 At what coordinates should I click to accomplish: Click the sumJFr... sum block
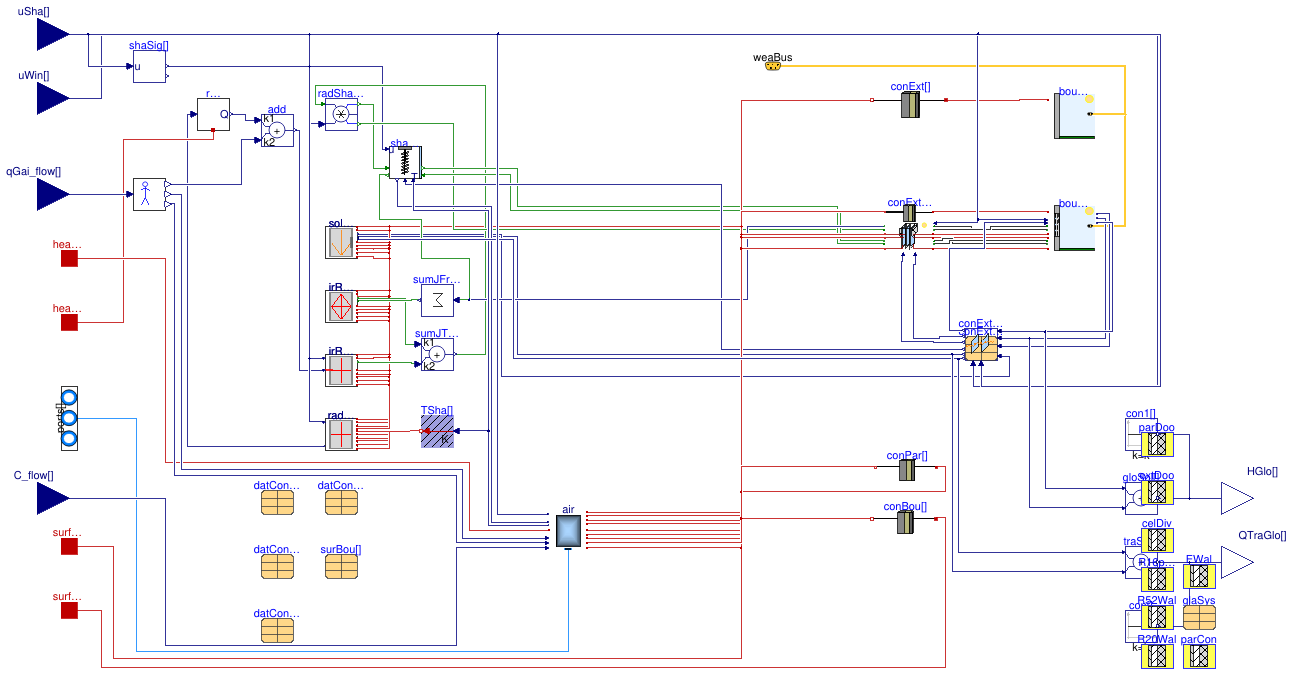437,299
